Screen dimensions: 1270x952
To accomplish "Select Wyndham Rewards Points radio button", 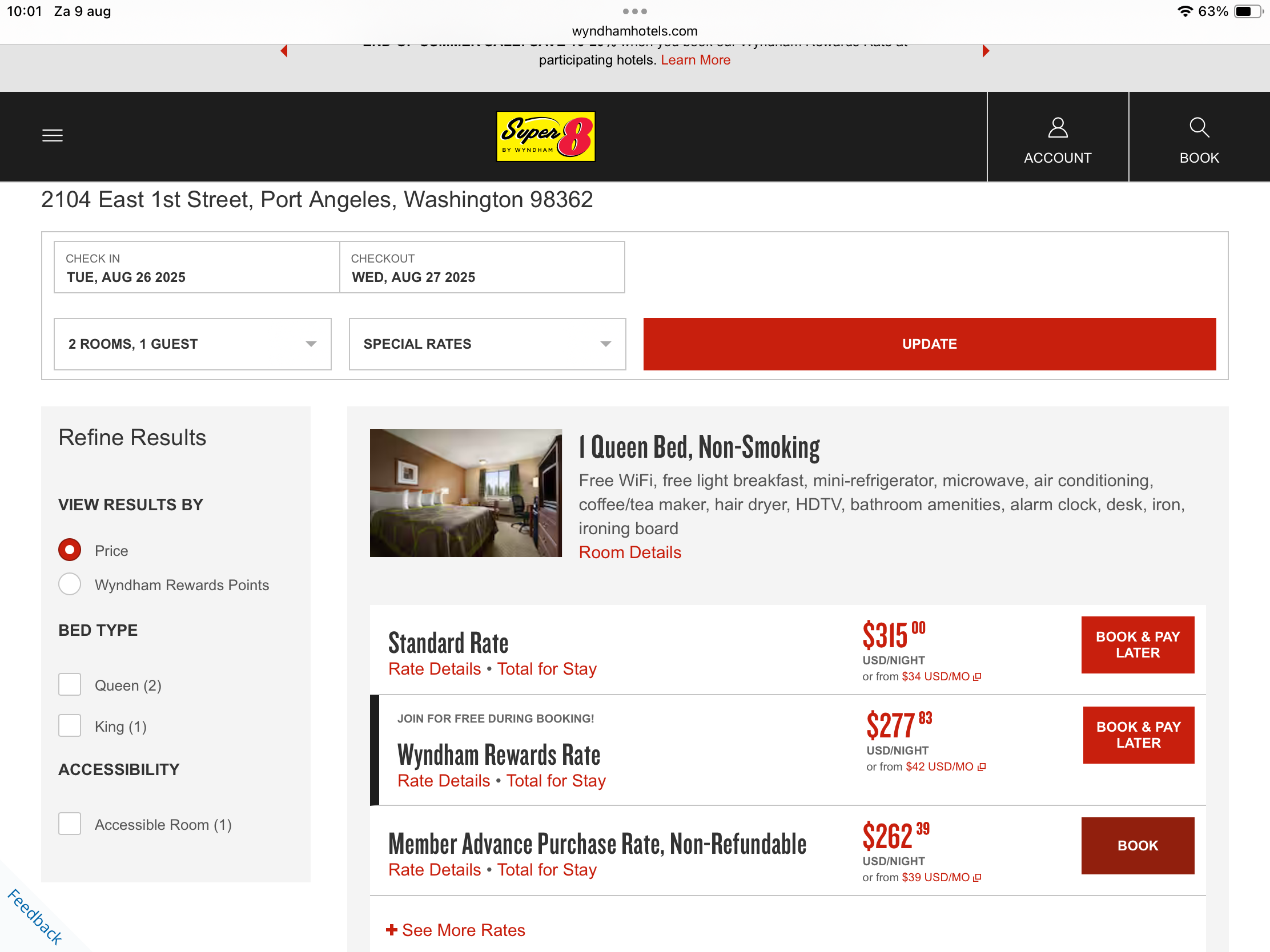I will click(x=70, y=584).
